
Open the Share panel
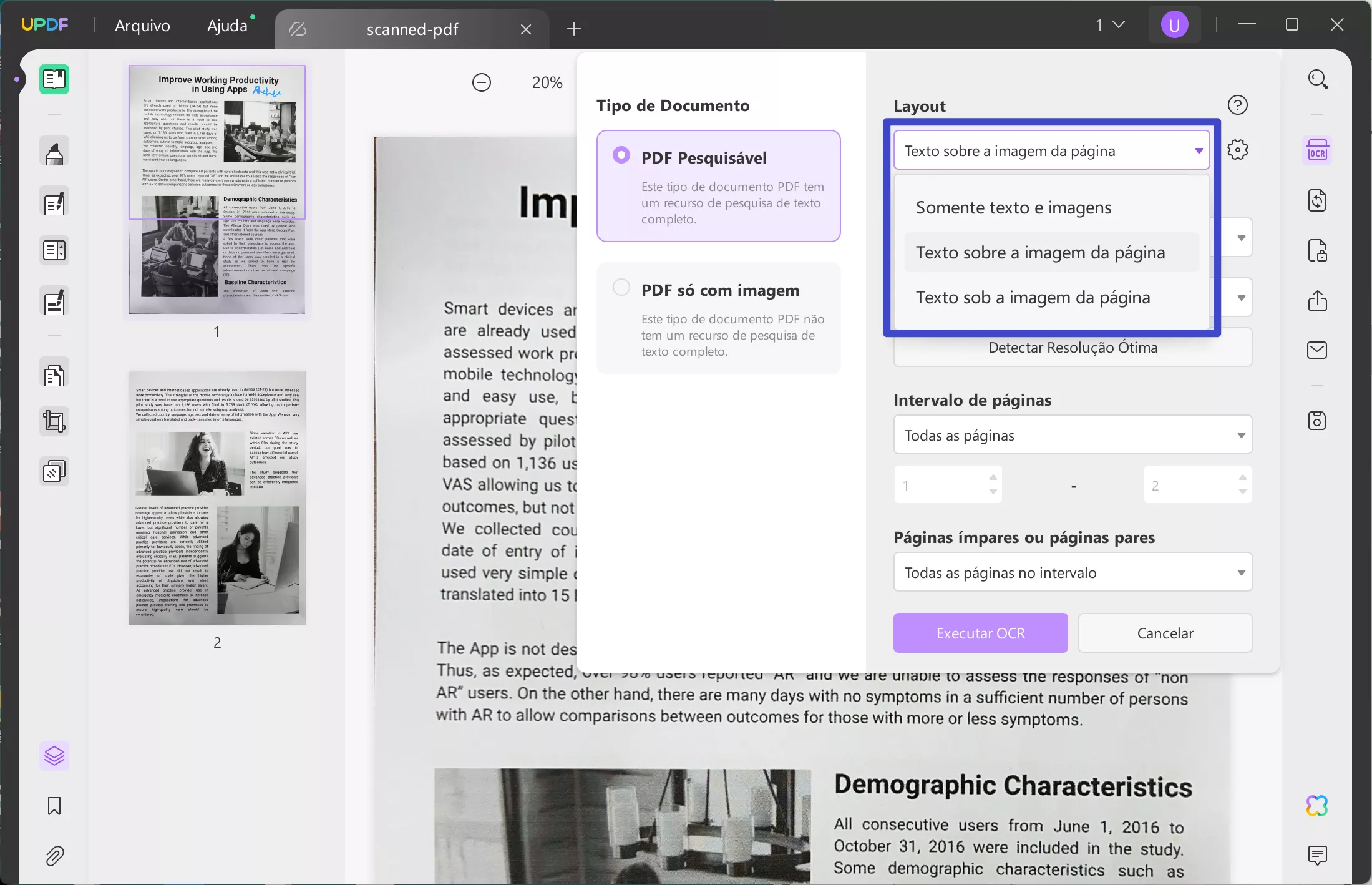pos(1318,301)
